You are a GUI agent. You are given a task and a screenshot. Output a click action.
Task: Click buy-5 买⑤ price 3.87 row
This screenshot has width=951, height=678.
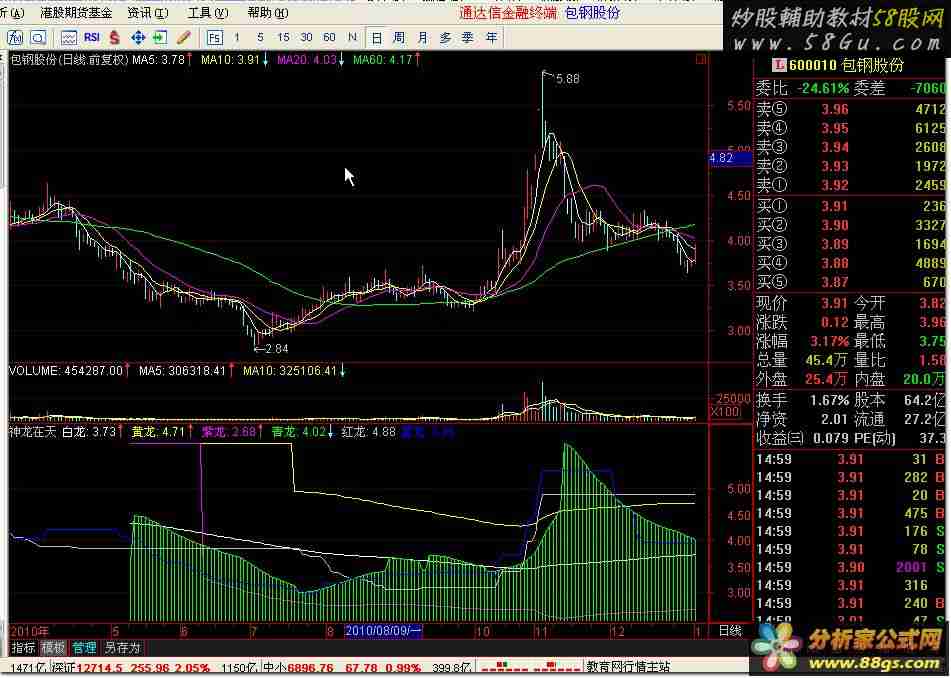850,282
